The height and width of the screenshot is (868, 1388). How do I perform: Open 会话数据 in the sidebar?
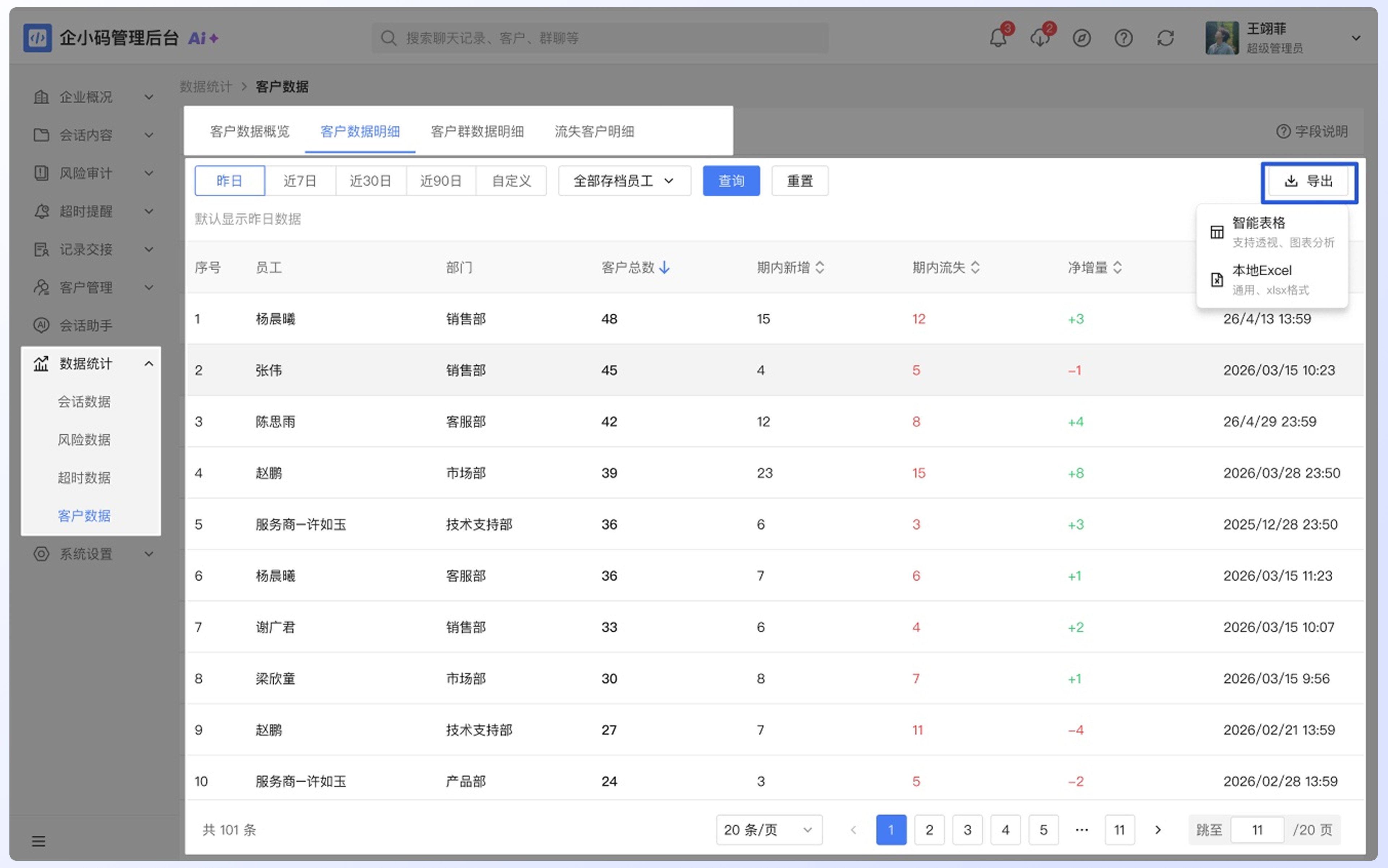84,402
